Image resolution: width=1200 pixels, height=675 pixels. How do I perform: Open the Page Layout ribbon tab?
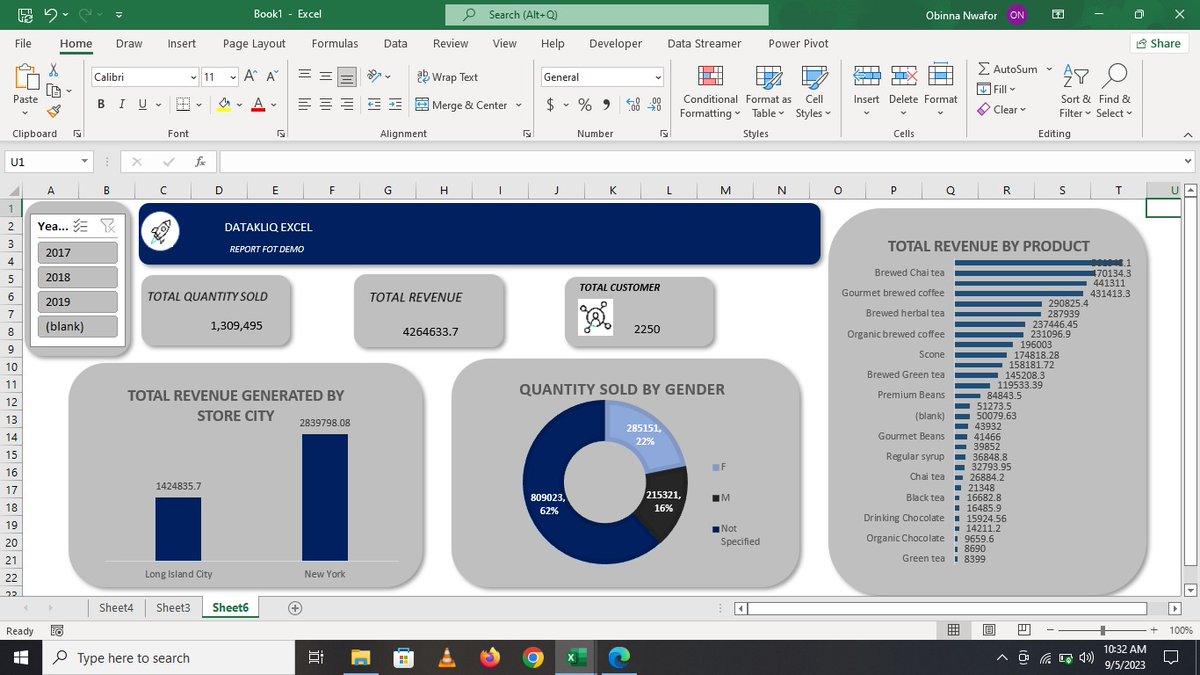pos(254,43)
